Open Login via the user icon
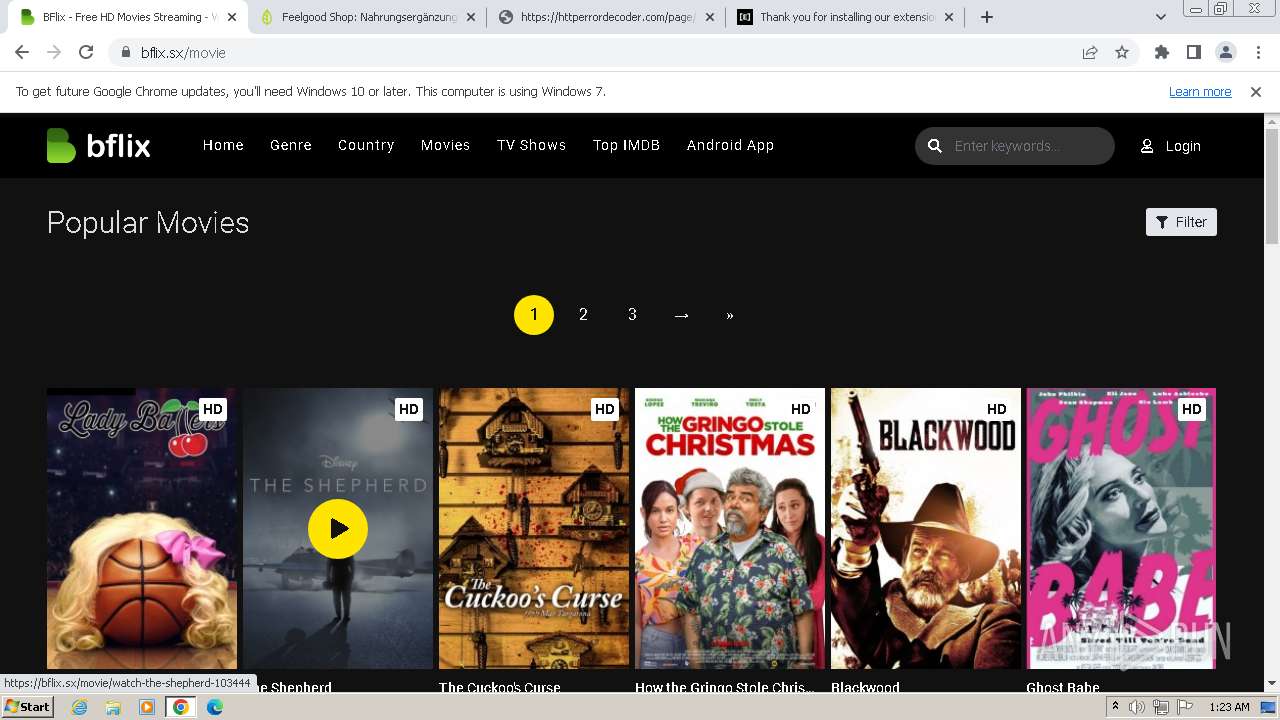 coord(1170,146)
